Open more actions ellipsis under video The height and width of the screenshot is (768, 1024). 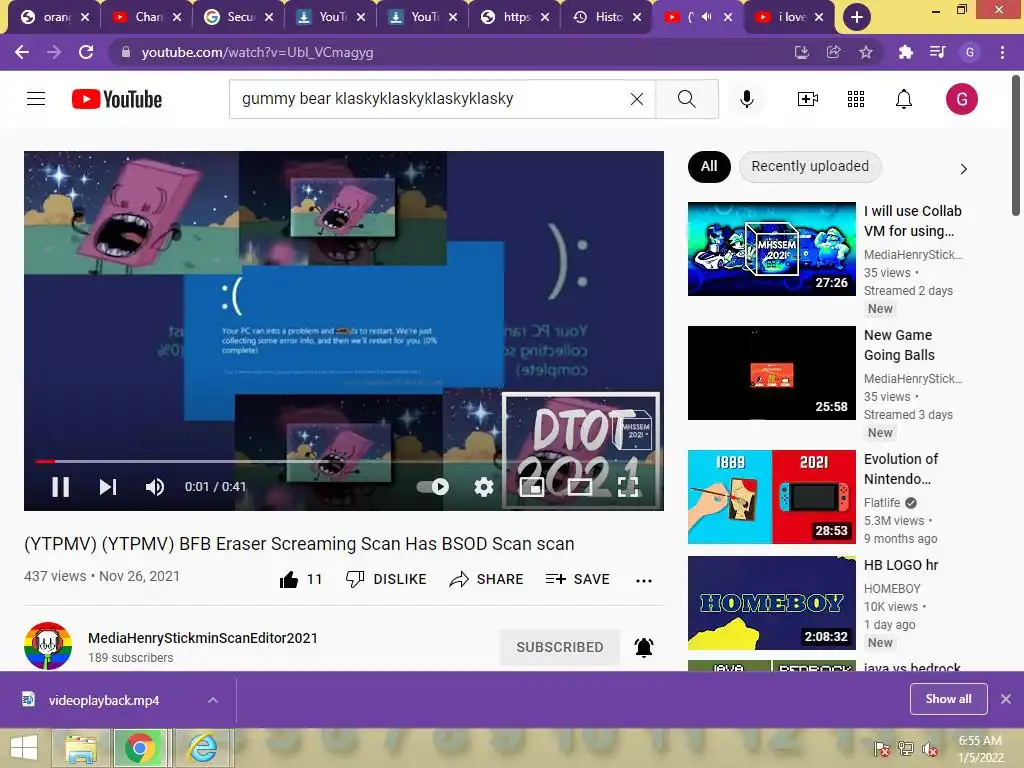644,580
